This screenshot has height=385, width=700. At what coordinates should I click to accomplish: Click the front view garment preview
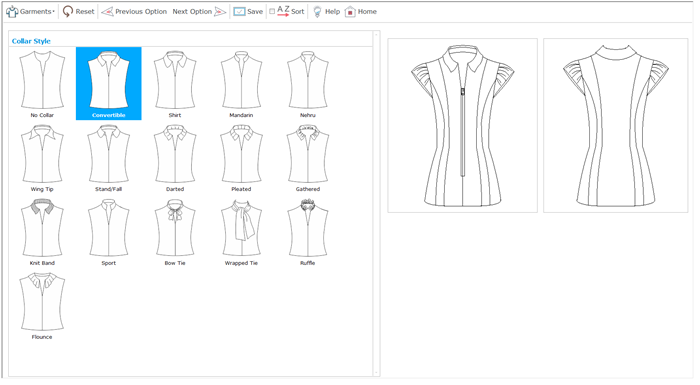point(462,126)
